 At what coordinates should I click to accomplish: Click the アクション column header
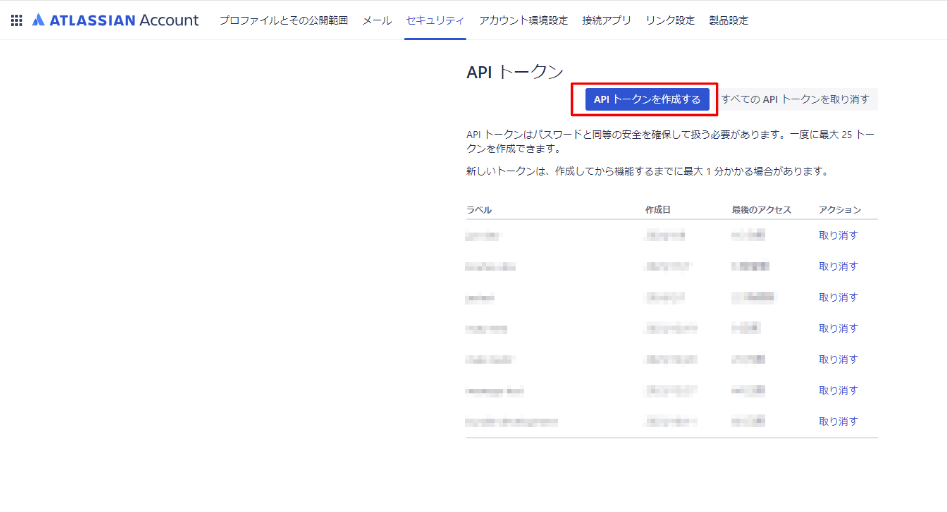839,210
